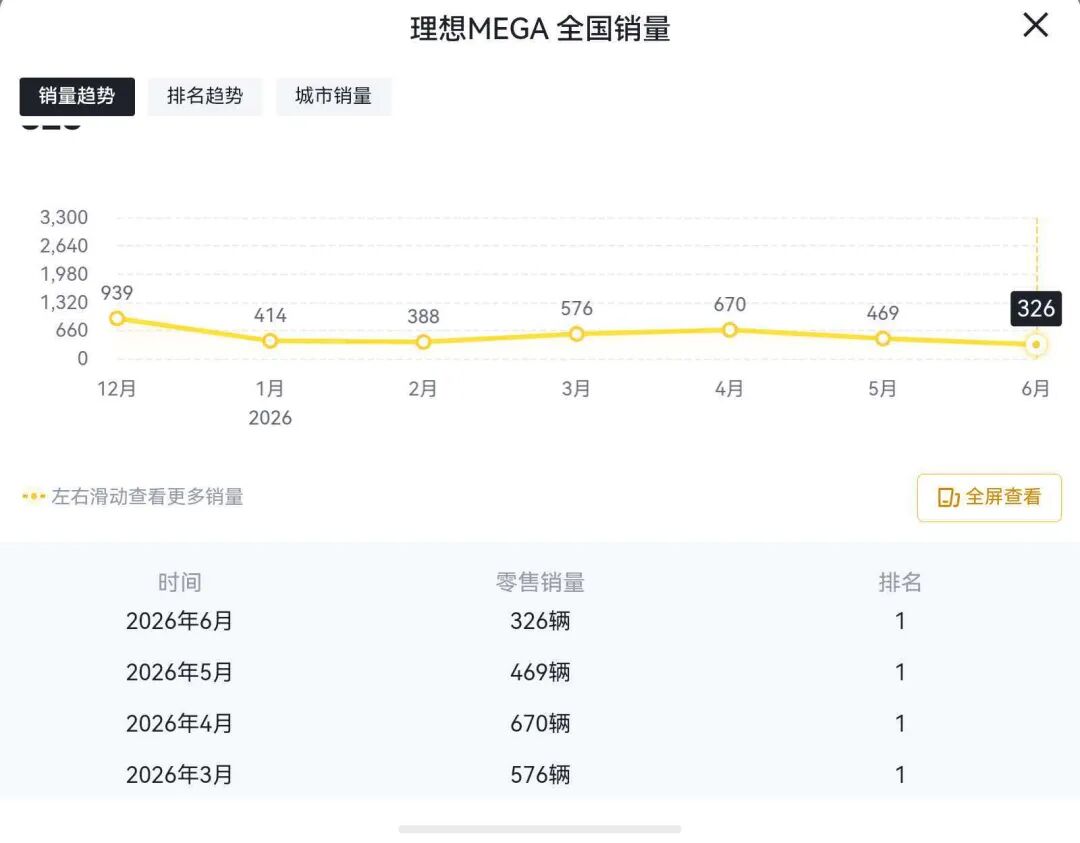Click the 5月 x-axis label
Viewport: 1080px width, 843px height.
pyautogui.click(x=882, y=389)
